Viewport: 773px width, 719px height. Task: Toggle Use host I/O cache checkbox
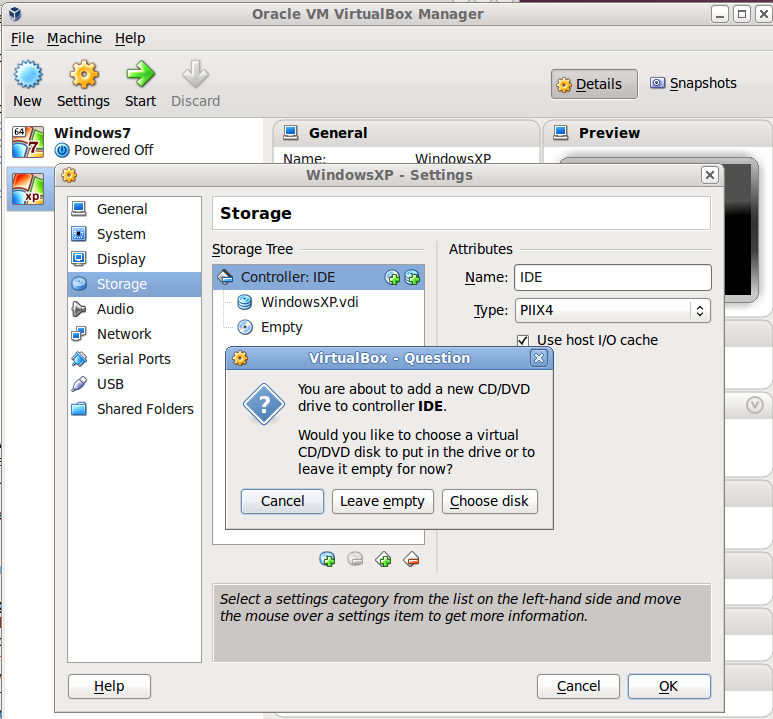(523, 340)
